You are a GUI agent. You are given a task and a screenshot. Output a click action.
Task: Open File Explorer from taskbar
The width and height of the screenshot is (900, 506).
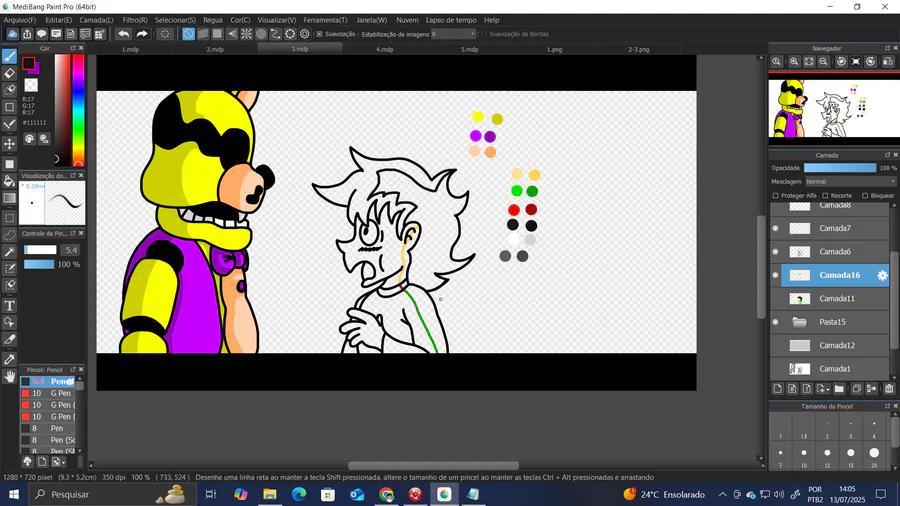269,495
